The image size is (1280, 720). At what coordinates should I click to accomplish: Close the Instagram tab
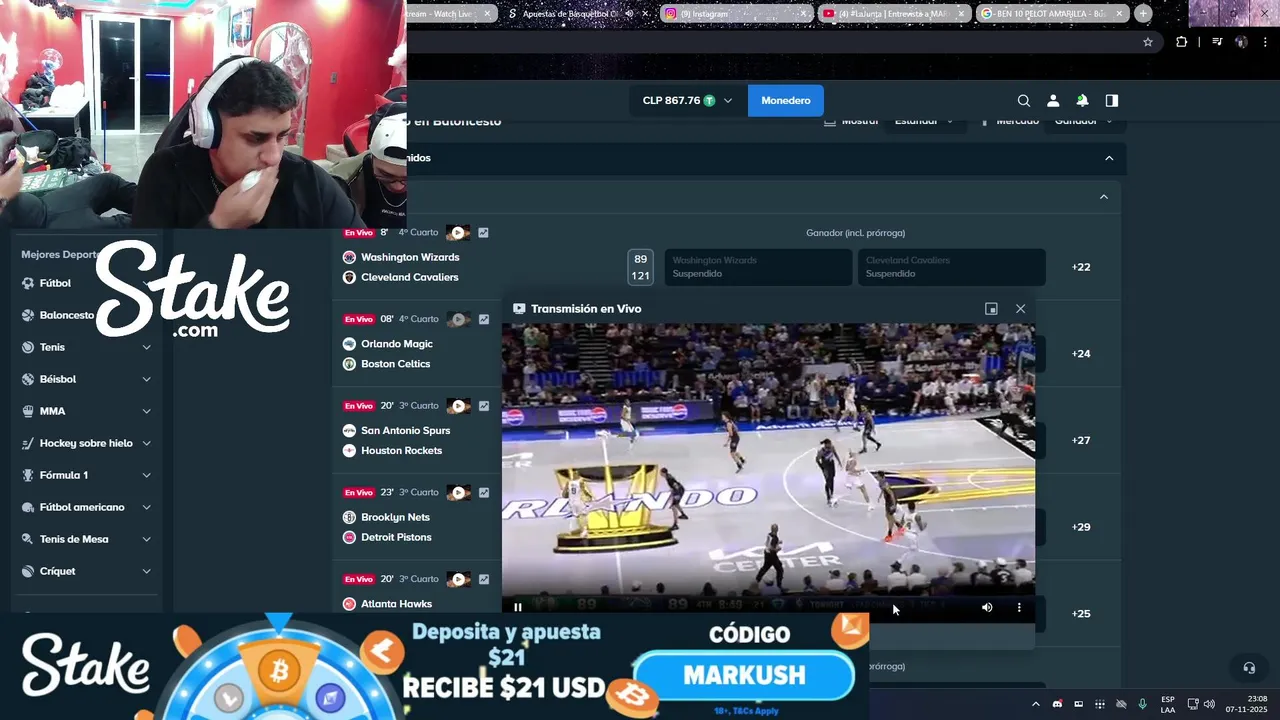coord(804,13)
